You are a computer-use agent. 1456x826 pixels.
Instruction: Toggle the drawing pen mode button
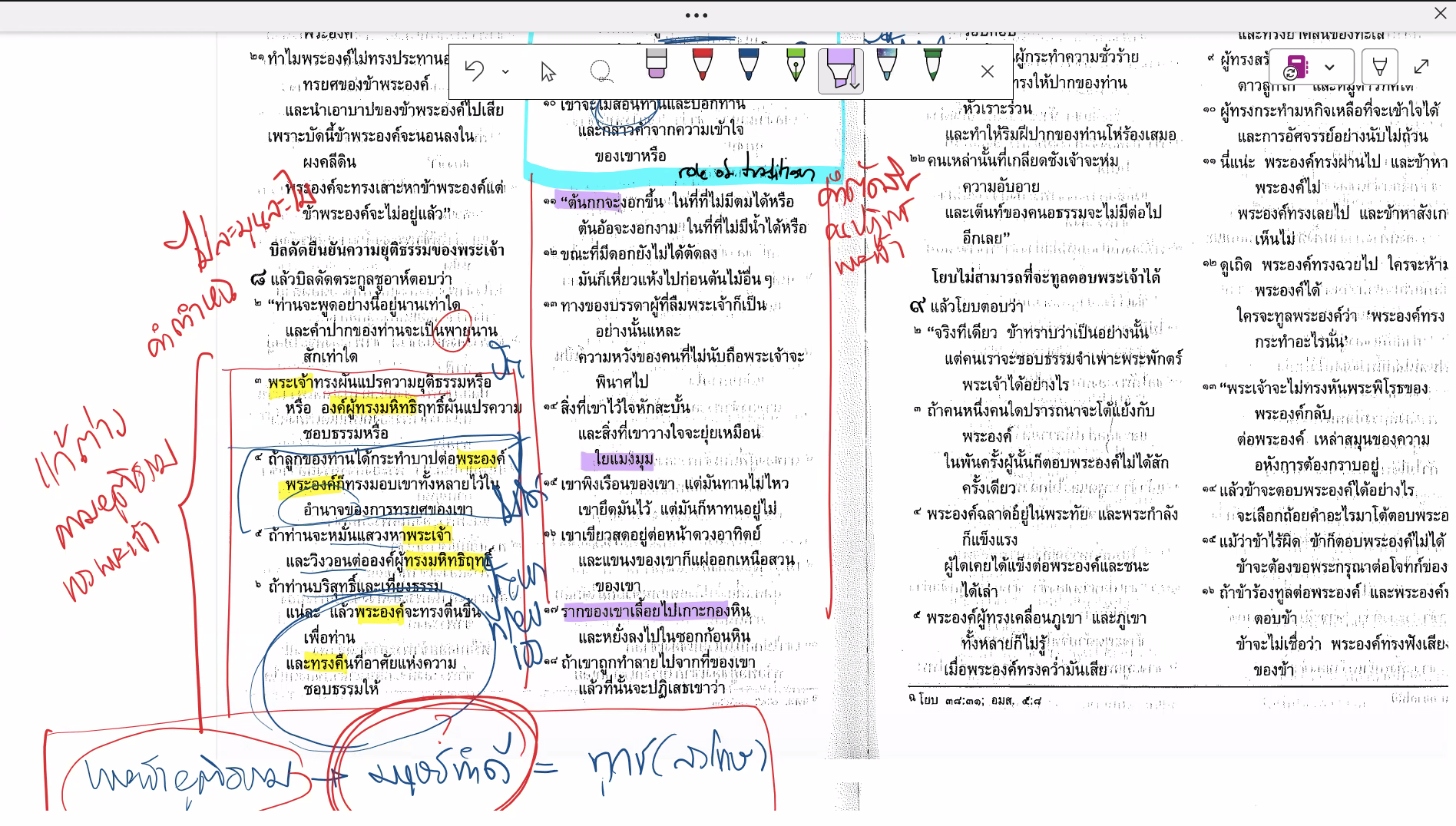1379,67
